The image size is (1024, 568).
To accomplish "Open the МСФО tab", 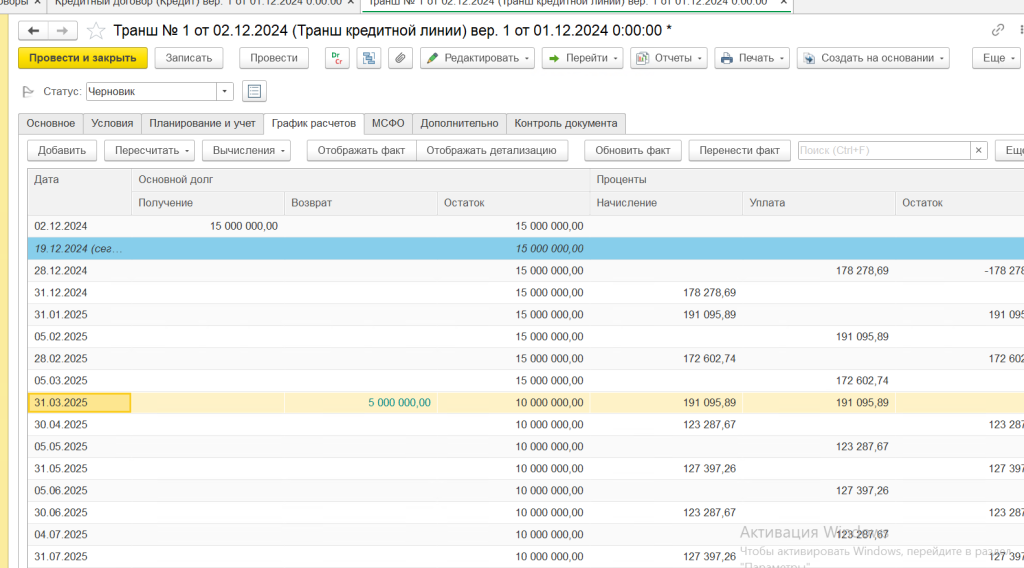I will [x=388, y=123].
